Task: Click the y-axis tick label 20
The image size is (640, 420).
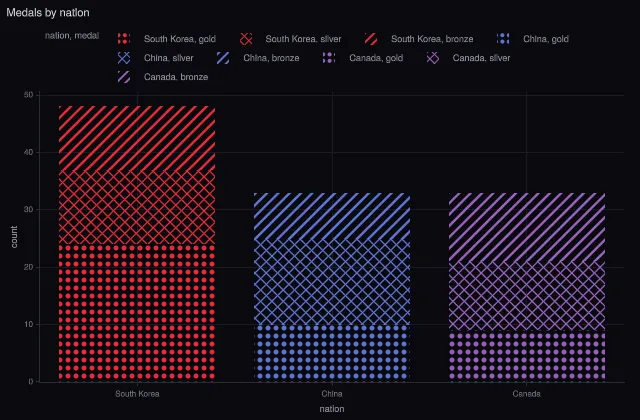Action: [x=29, y=267]
